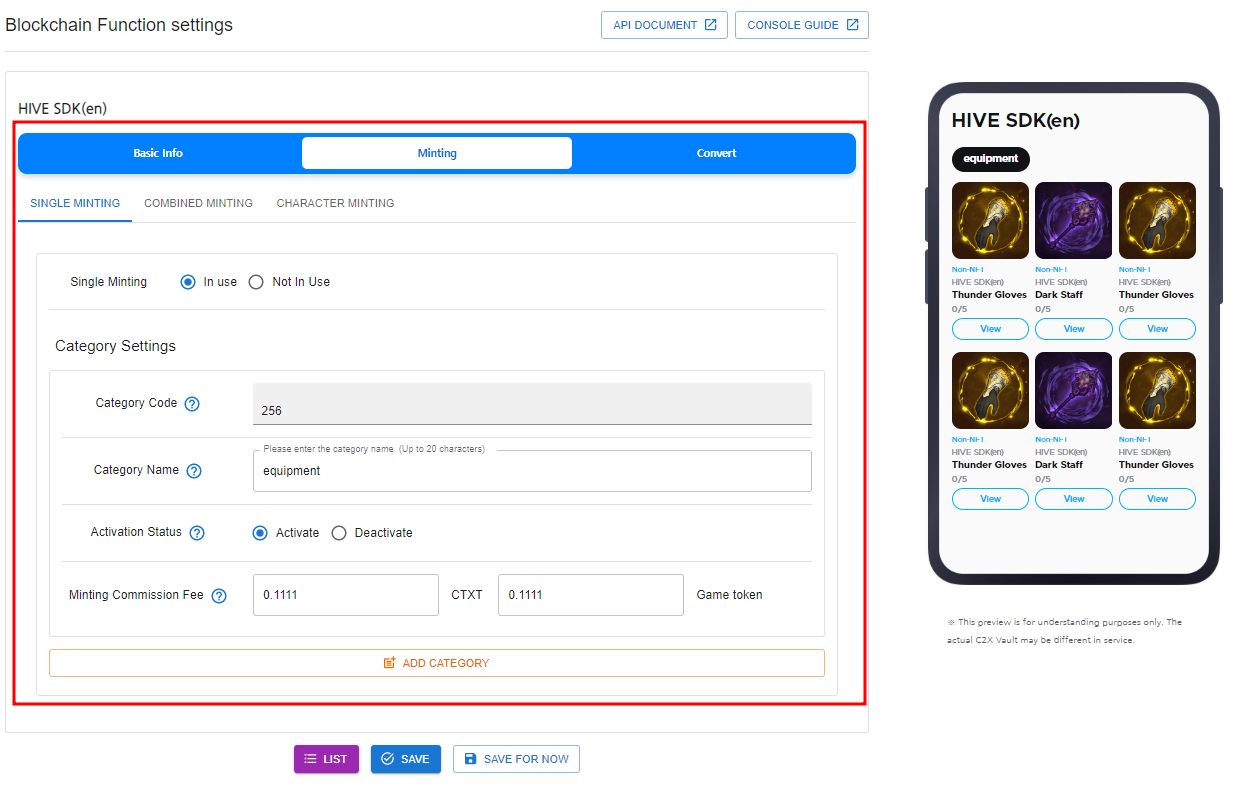Click View under top-row Dark Staff
This screenshot has height=812, width=1250.
1074,329
